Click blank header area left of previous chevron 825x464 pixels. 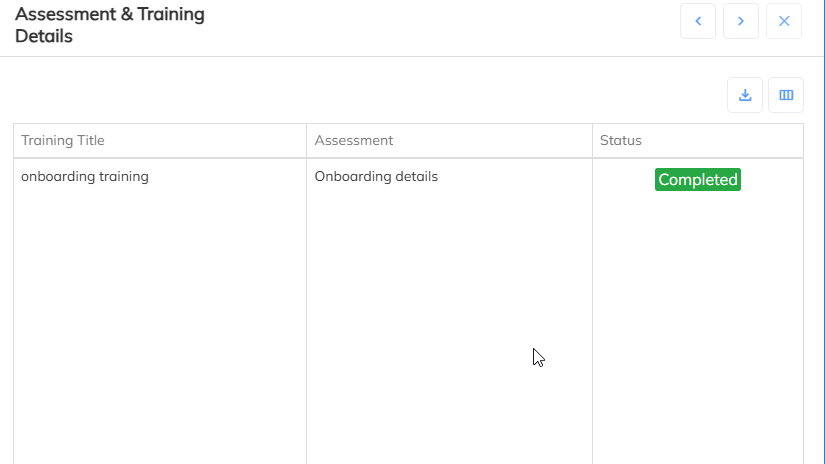click(x=450, y=26)
